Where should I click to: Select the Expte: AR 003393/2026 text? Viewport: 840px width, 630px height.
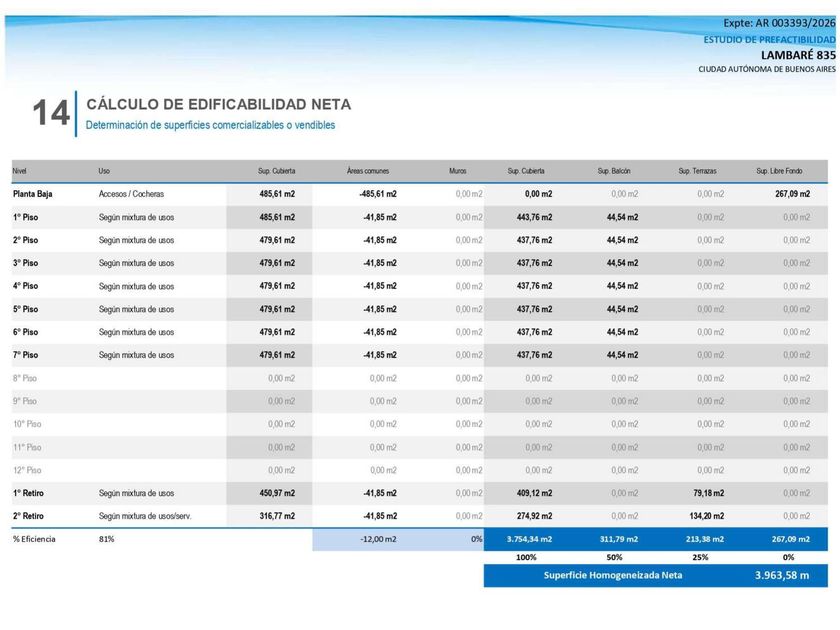point(779,23)
